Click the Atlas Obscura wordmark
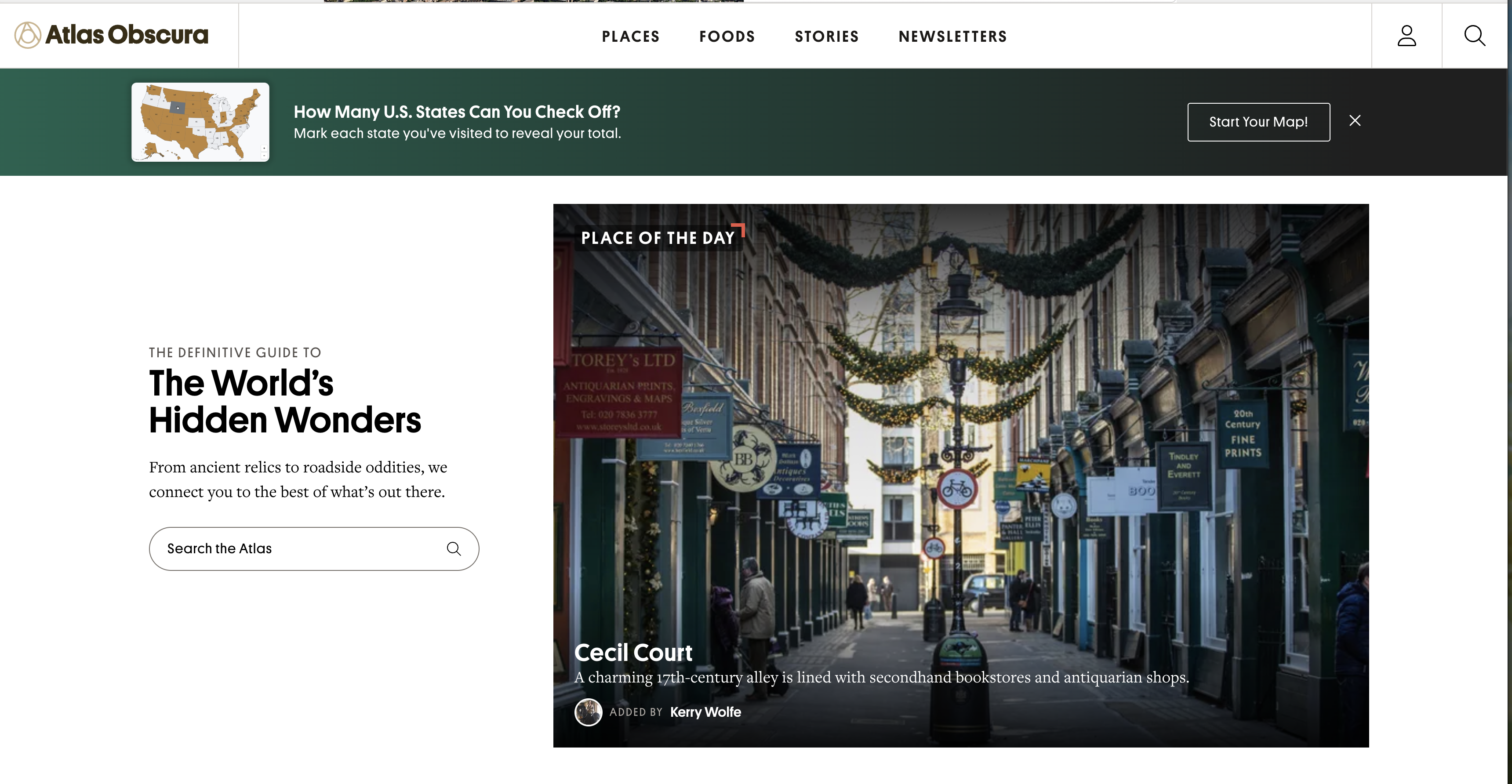 pos(127,35)
